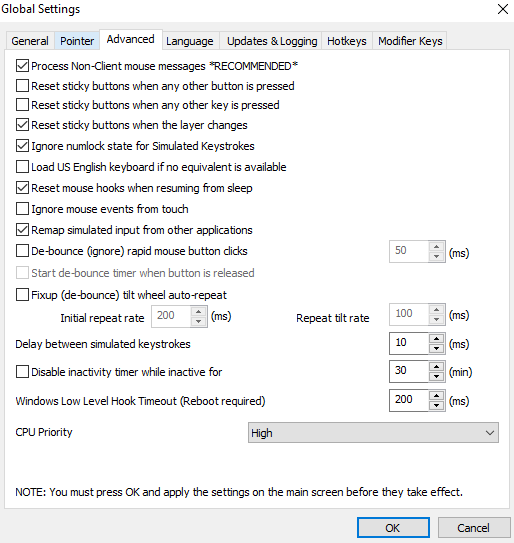Viewport: 514px width, 543px height.
Task: Decrease delay between simulated keystrokes value
Action: click(x=436, y=348)
